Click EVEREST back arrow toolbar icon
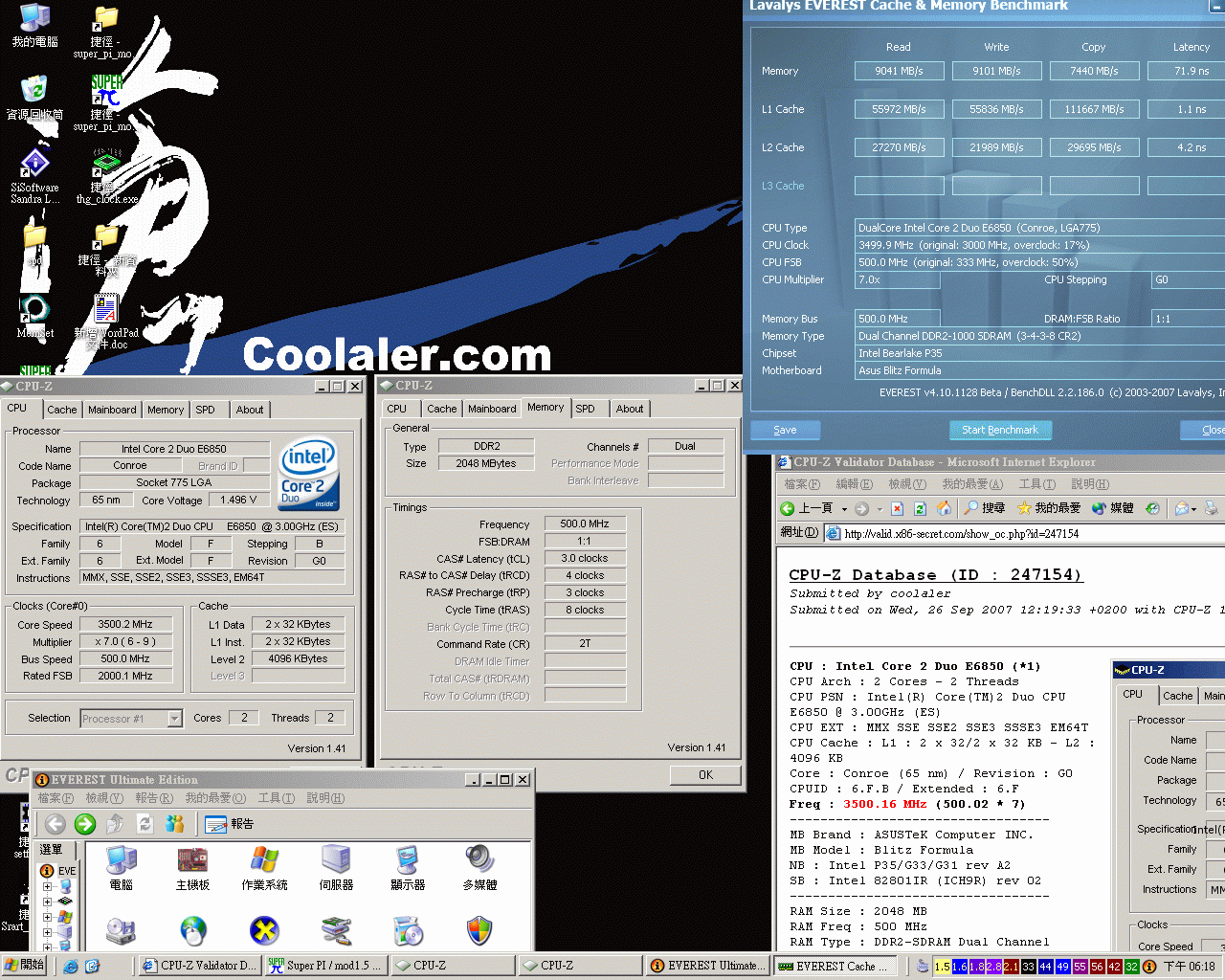 pos(56,823)
